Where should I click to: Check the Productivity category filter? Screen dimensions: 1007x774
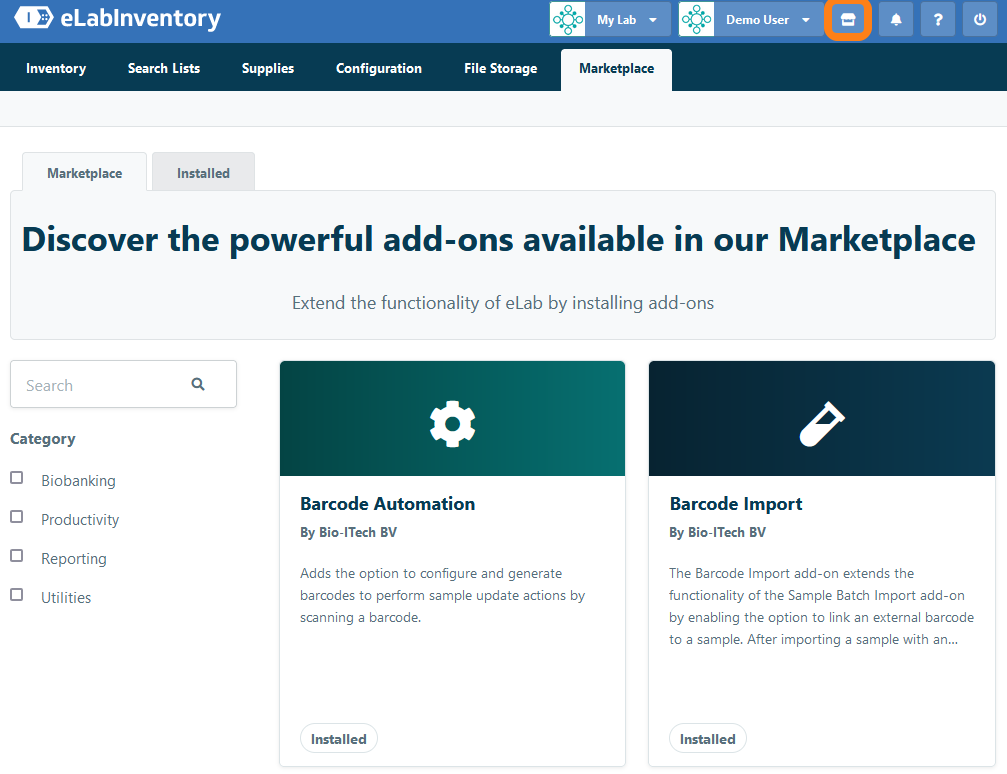[x=17, y=517]
